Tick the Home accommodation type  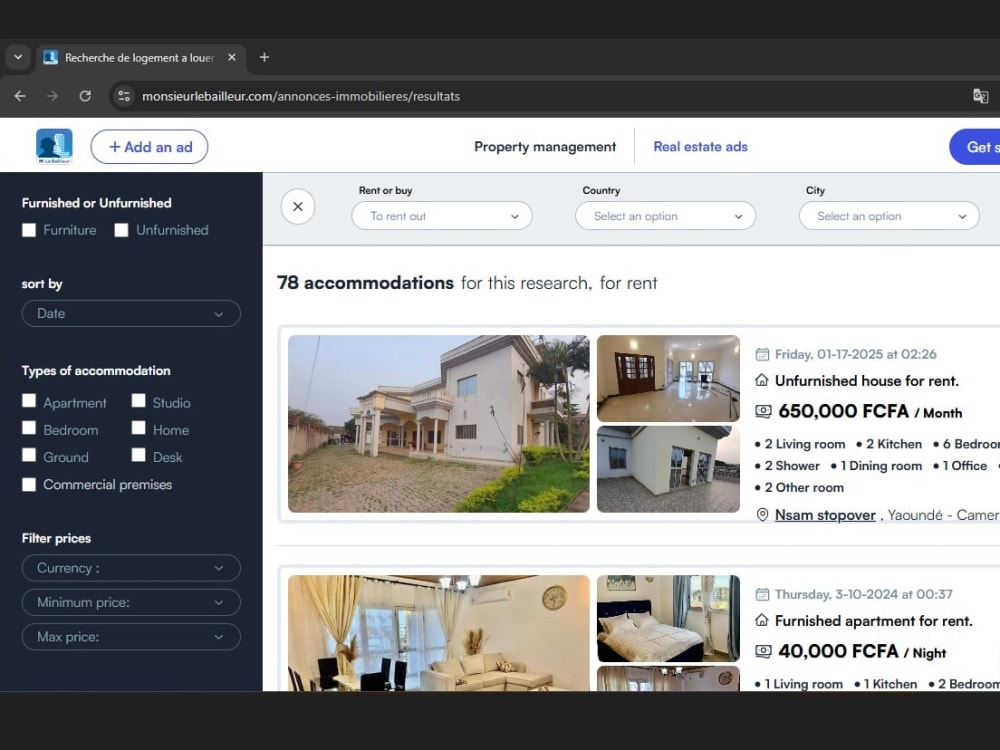138,428
